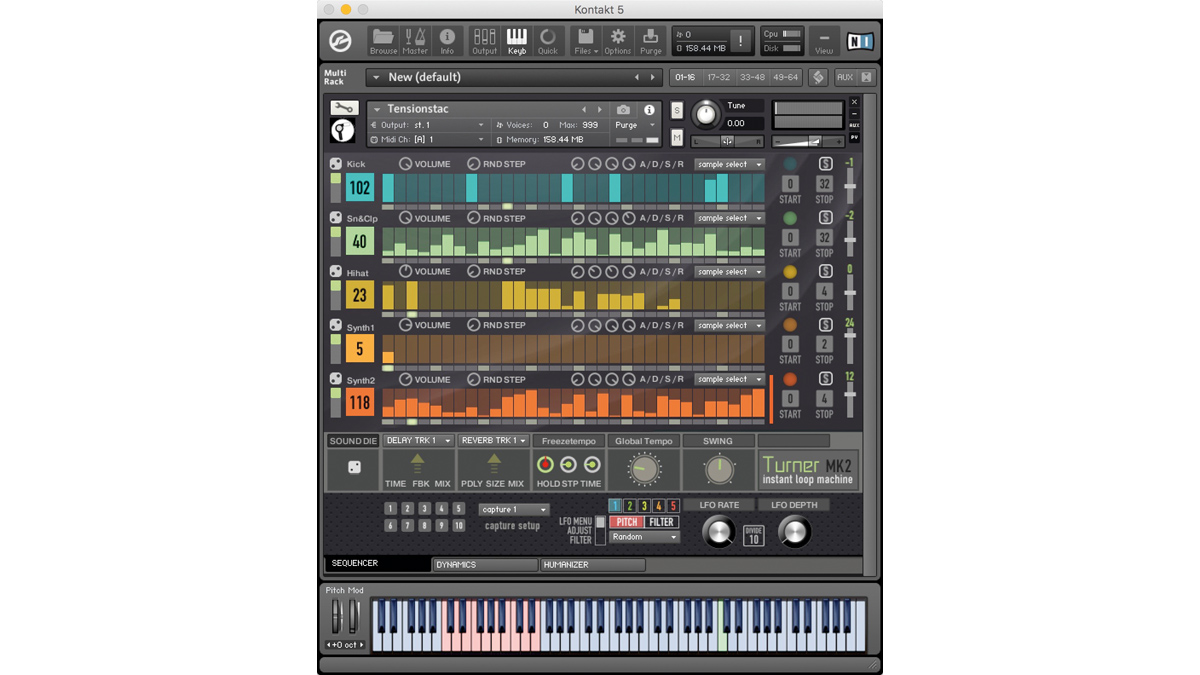The image size is (1200, 675).
Task: Roll the Hihat track dice
Action: (336, 272)
